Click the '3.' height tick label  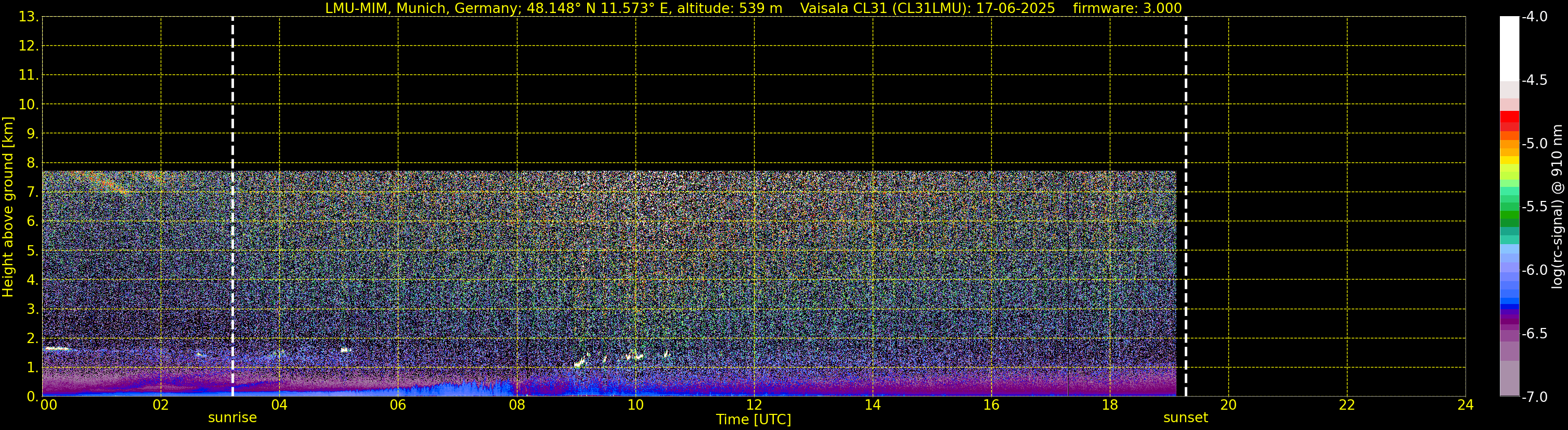tap(32, 309)
